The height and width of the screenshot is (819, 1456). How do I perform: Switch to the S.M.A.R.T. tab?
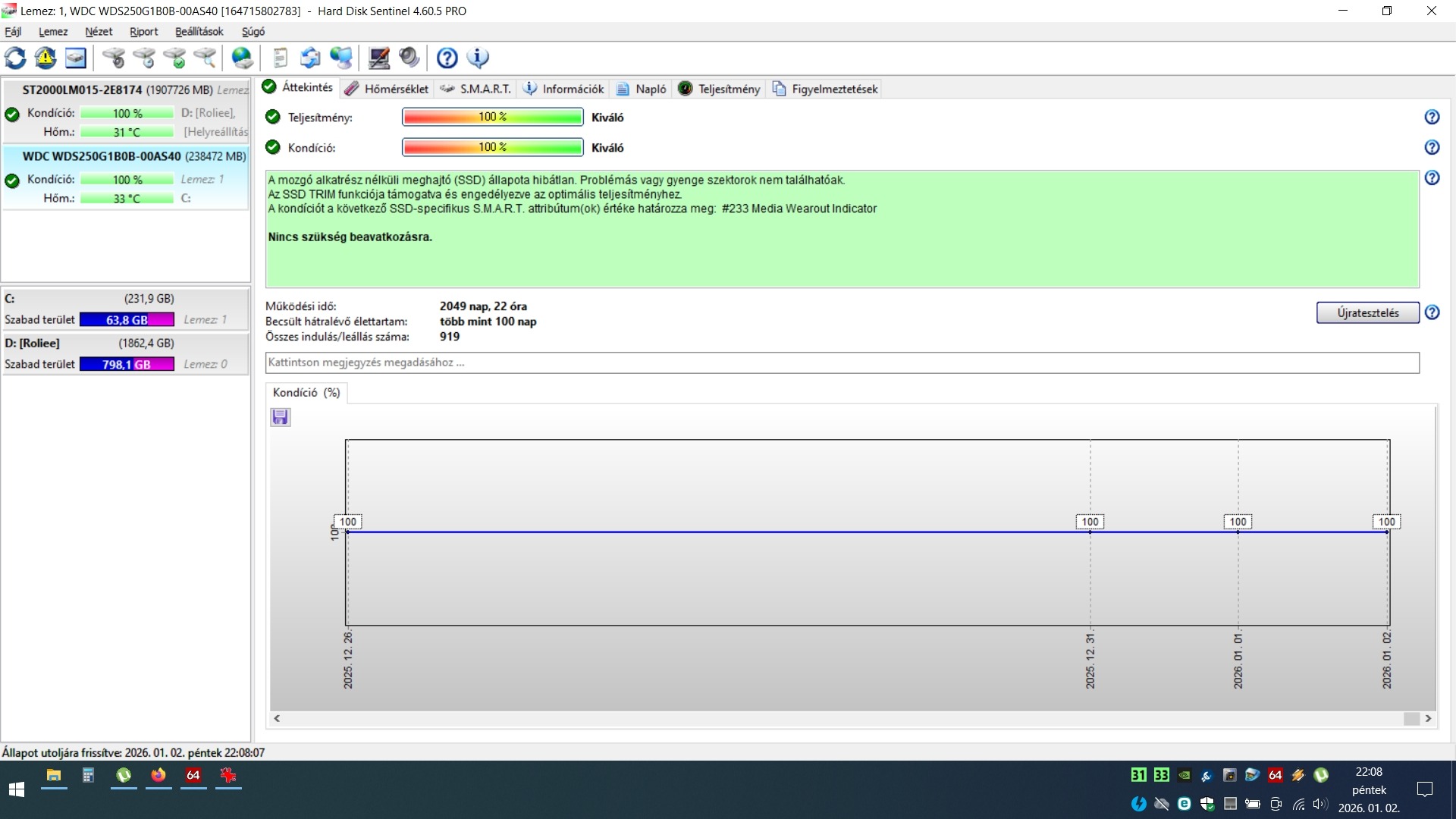(x=476, y=89)
